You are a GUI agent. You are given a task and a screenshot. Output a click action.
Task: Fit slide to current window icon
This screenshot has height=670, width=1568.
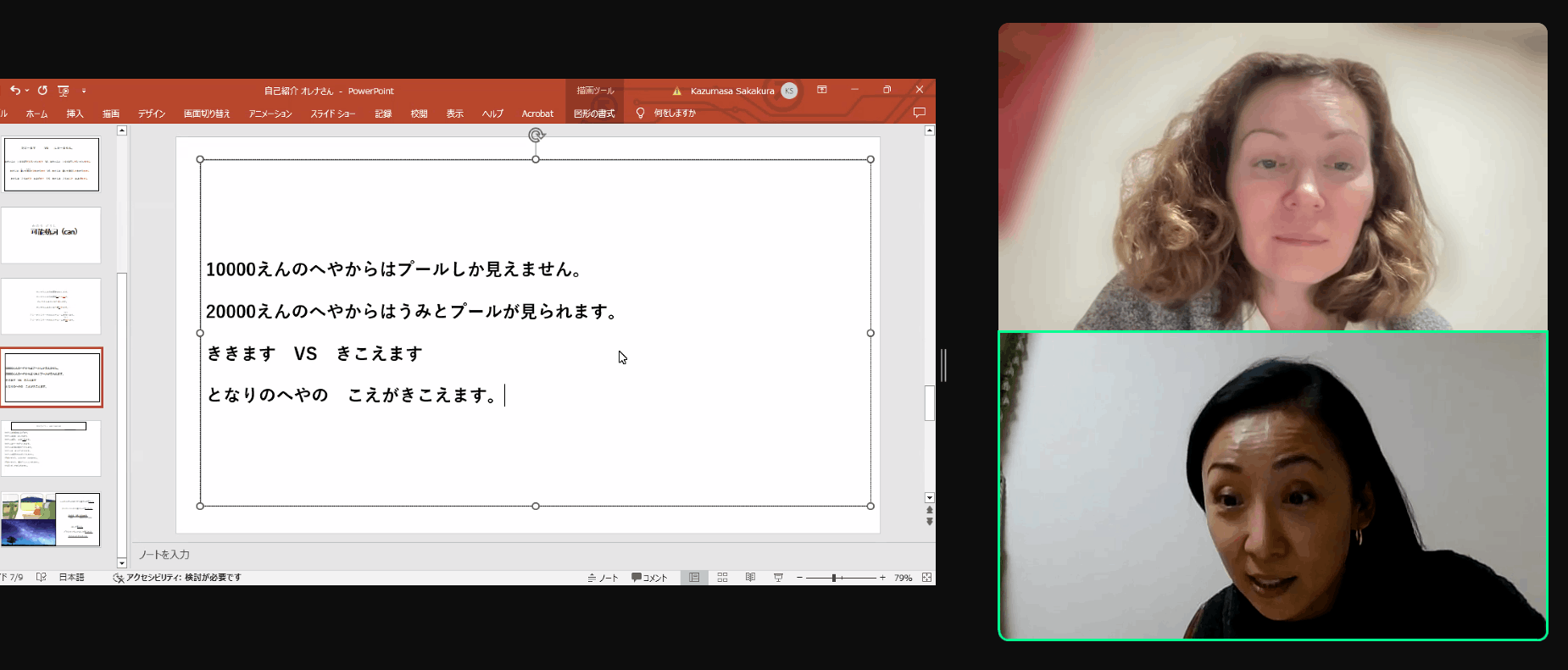926,578
